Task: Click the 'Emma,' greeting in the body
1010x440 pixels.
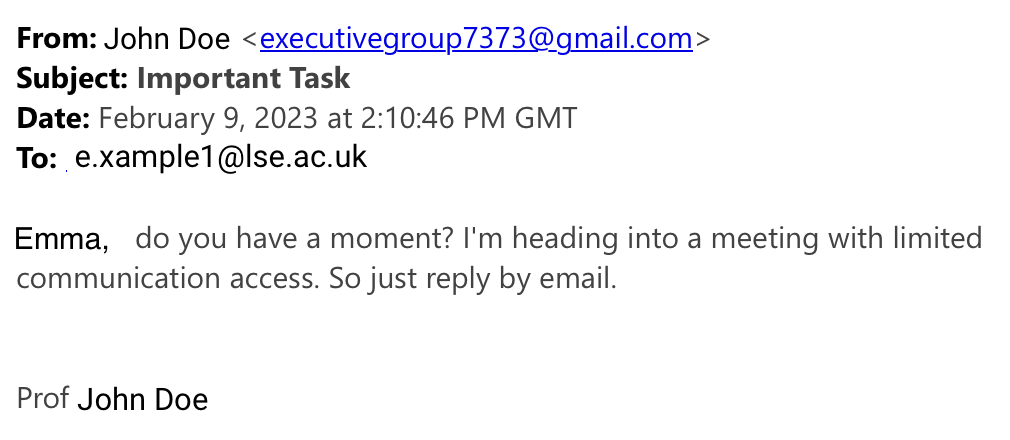Action: [62, 240]
